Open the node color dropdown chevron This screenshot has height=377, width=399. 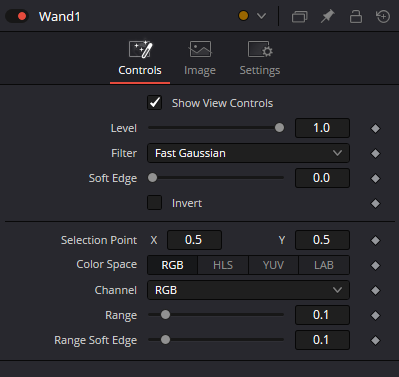coord(262,16)
